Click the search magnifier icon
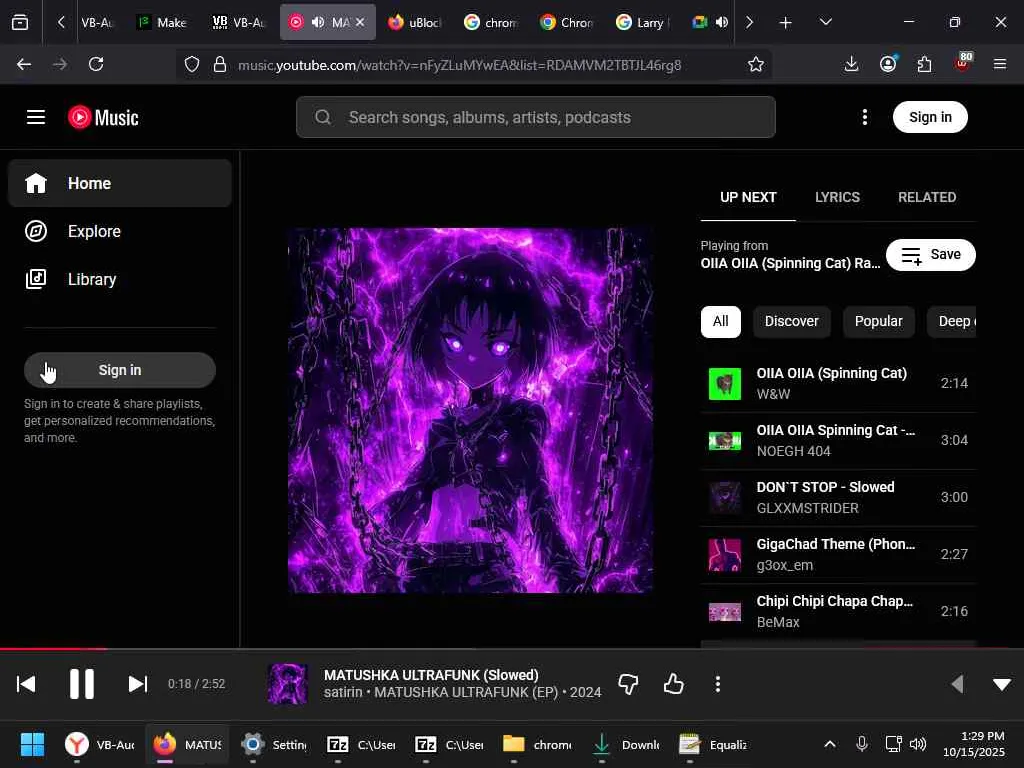Viewport: 1024px width, 768px height. point(323,118)
